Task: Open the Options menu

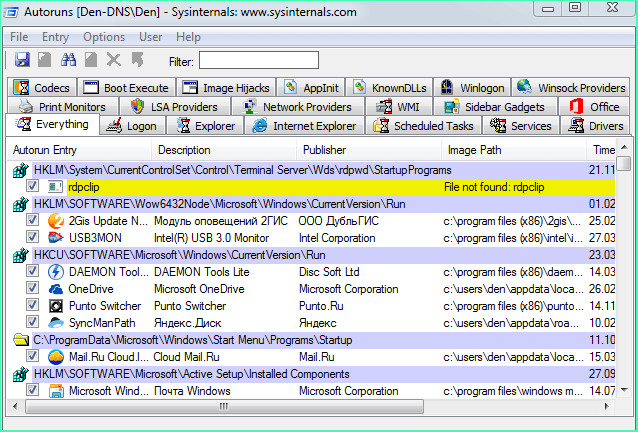Action: 104,37
